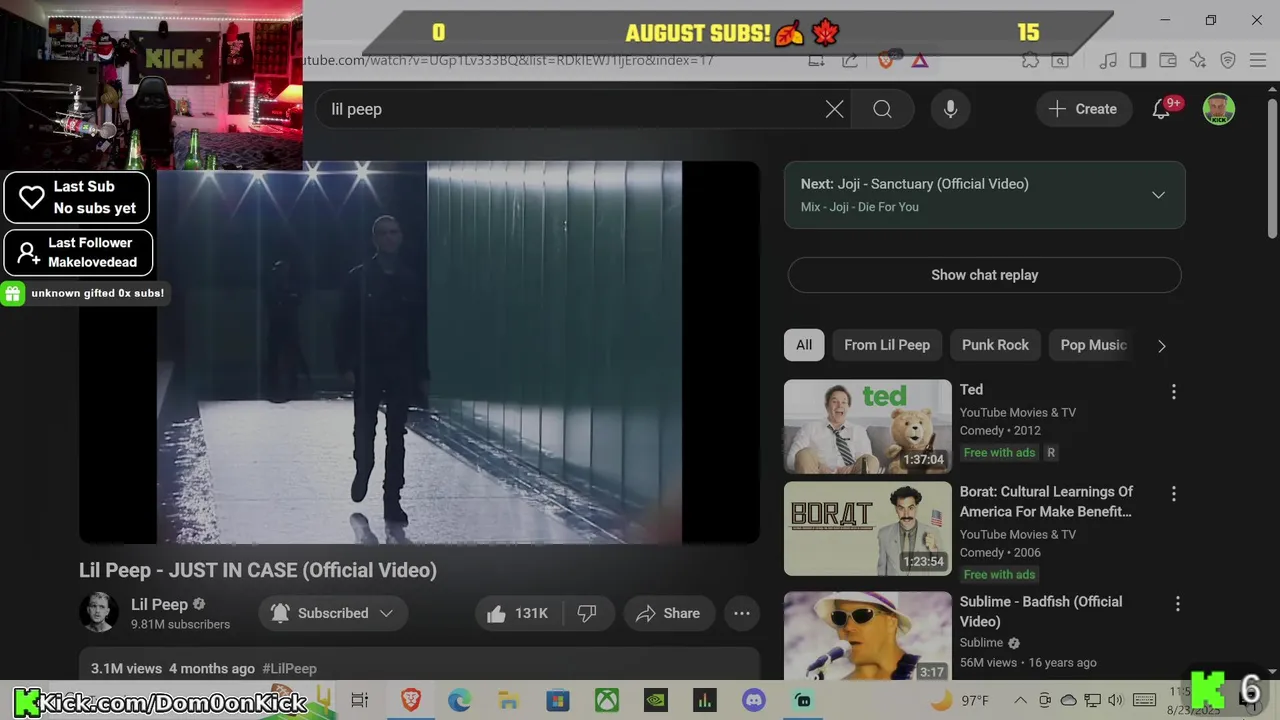Select the Punk Rock chip
This screenshot has height=720, width=1280.
coord(995,345)
